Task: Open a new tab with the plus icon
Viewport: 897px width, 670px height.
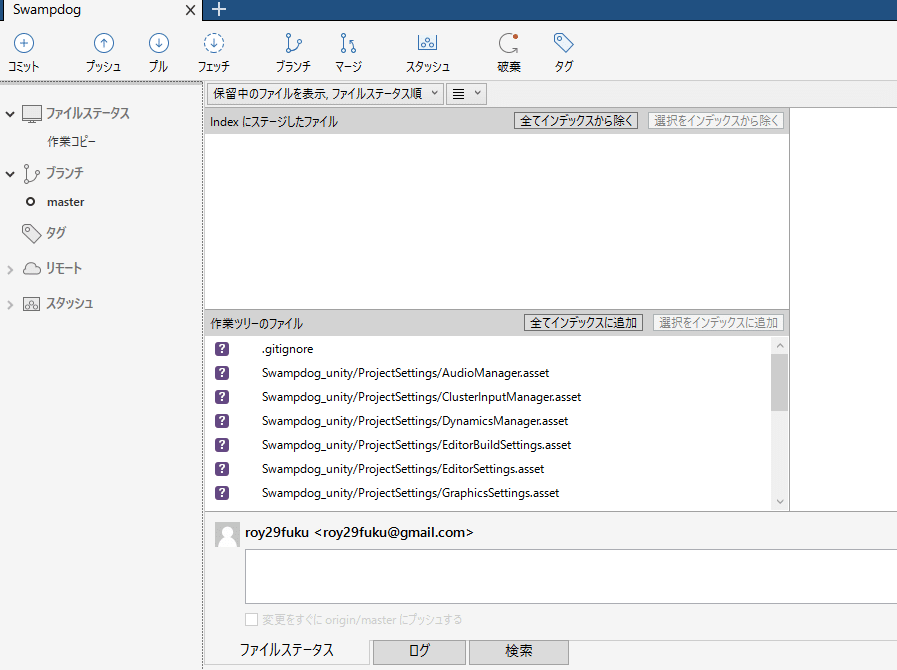Action: 219,9
